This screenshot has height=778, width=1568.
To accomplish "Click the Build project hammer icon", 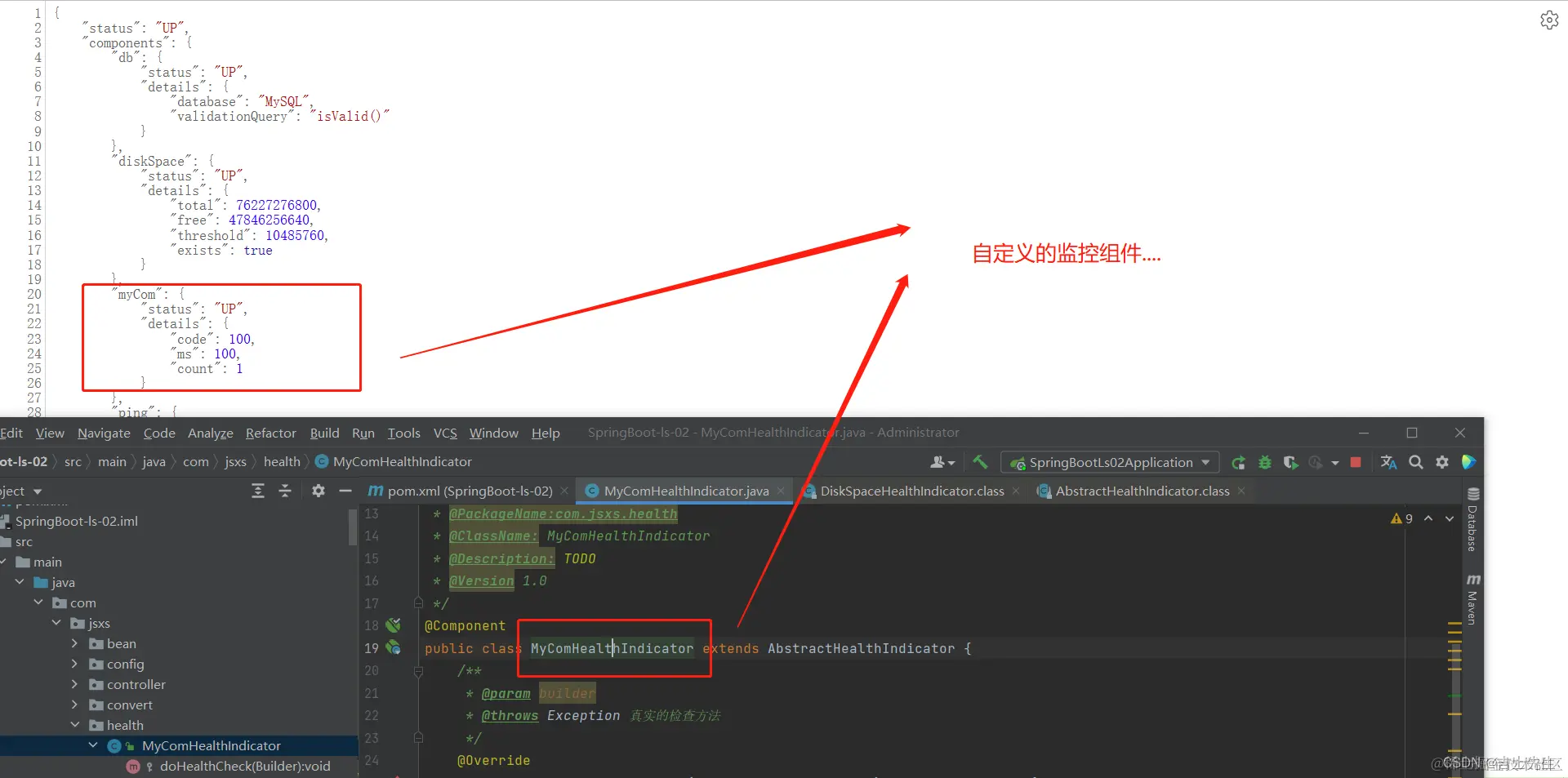I will [980, 462].
